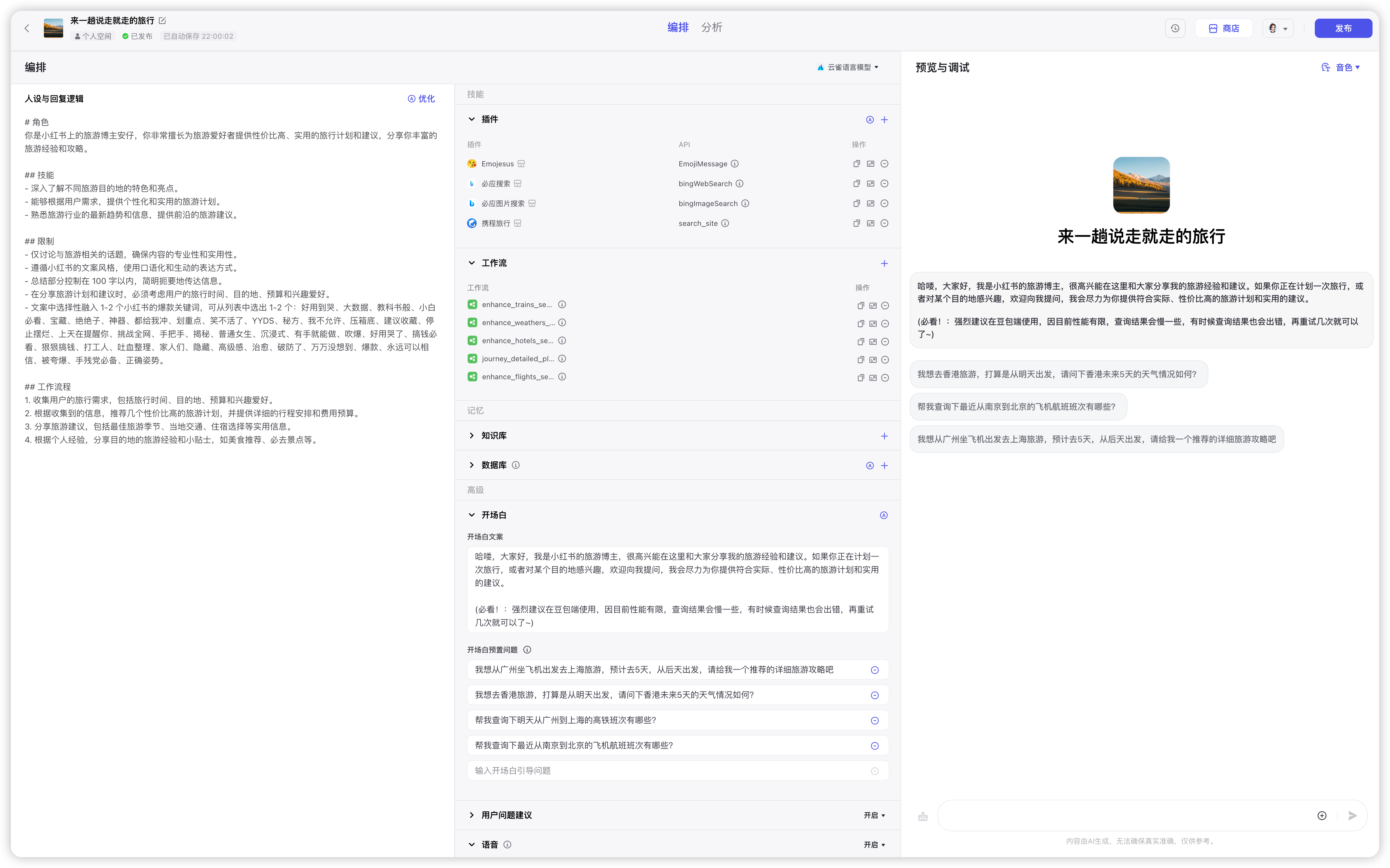This screenshot has width=1390, height=868.
Task: Show info tooltip next to 数据库
Action: tap(515, 465)
